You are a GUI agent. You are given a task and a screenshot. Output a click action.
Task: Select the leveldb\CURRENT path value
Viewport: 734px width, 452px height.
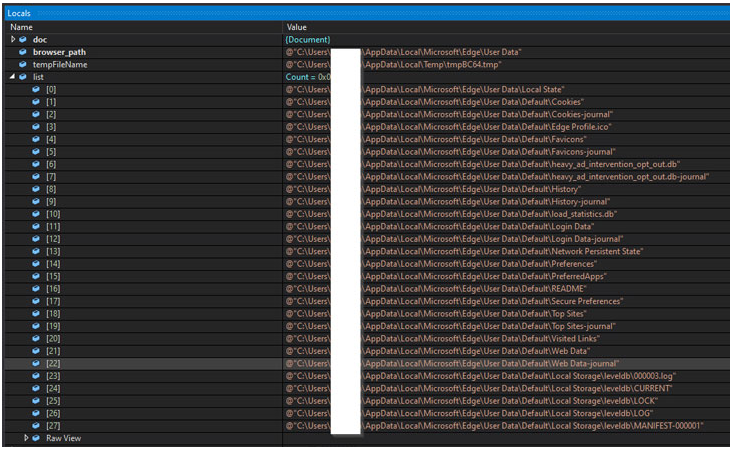coord(479,388)
